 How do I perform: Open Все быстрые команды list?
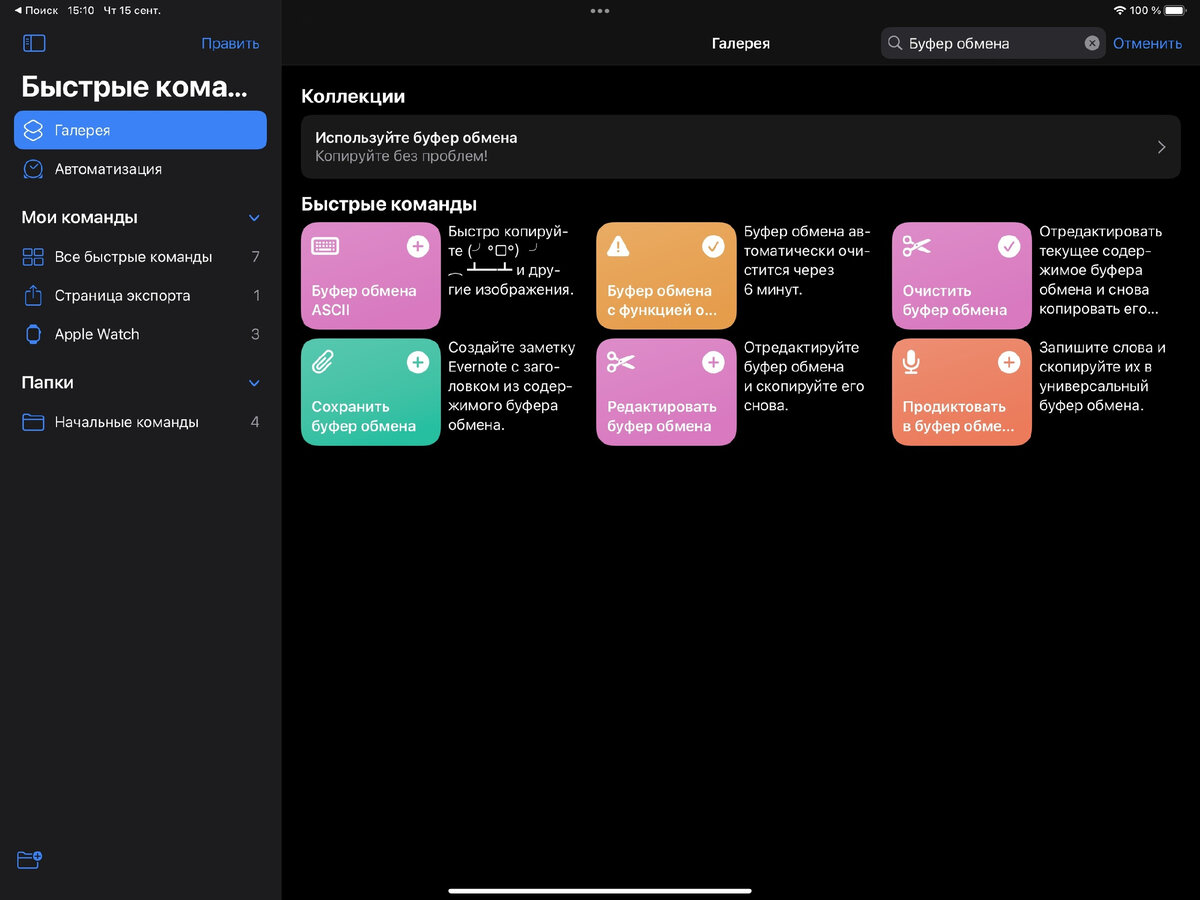point(140,257)
